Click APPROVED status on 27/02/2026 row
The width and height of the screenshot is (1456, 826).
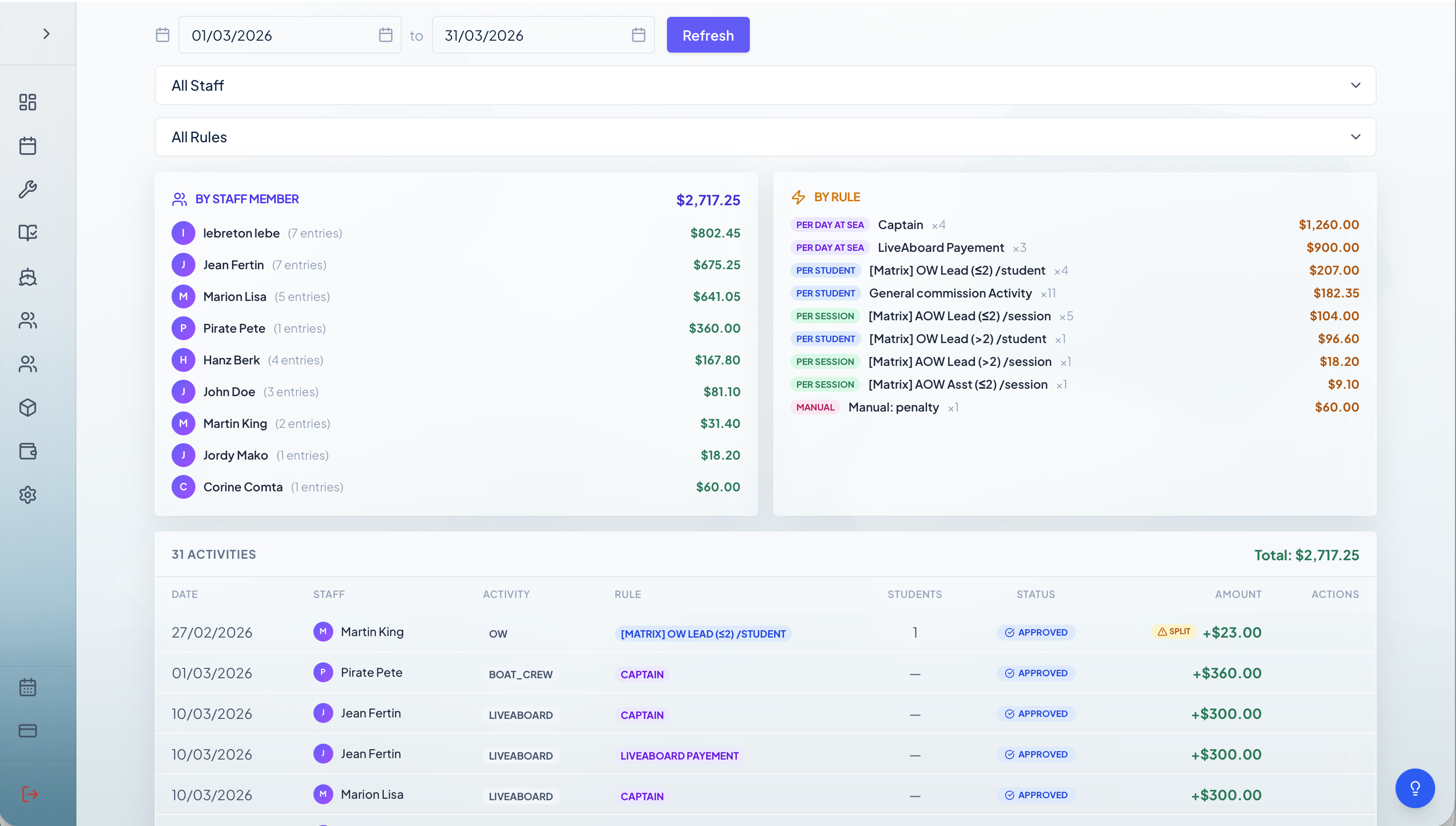1036,633
